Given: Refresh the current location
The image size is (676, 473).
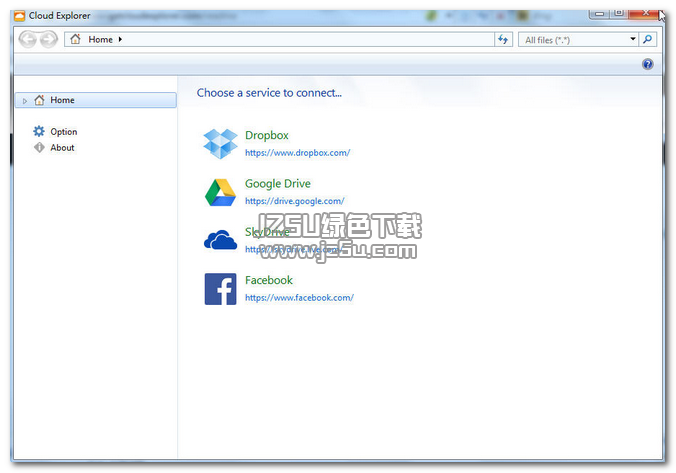Looking at the screenshot, I should 503,40.
